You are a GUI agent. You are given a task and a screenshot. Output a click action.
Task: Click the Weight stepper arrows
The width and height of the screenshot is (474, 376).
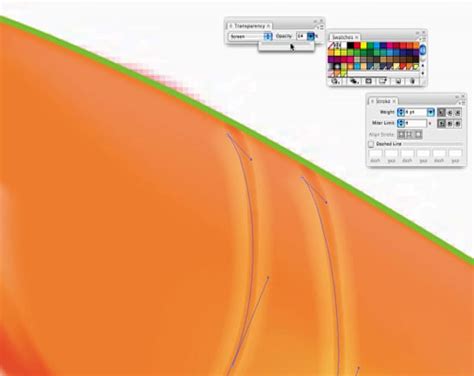pyautogui.click(x=401, y=112)
